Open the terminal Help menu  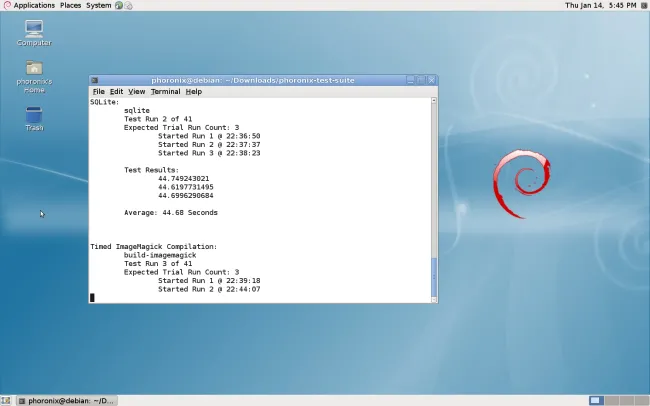point(194,91)
